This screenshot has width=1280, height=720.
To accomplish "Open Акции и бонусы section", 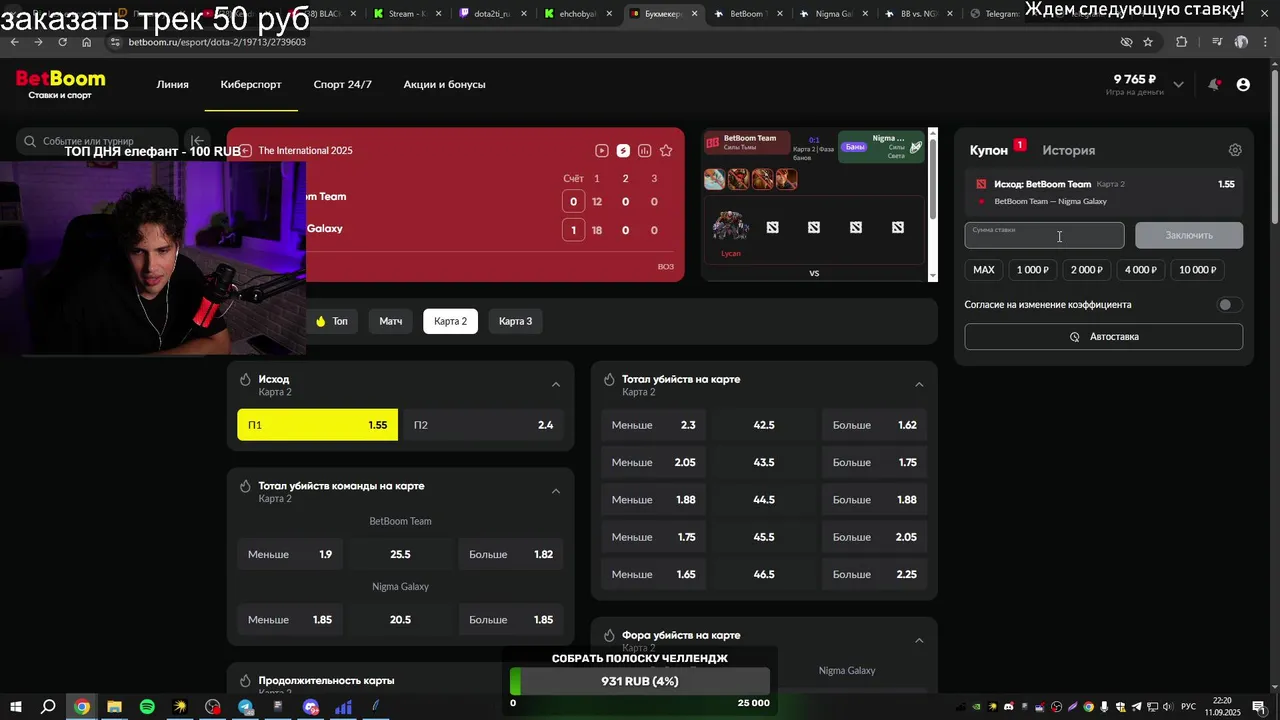I will pos(444,84).
